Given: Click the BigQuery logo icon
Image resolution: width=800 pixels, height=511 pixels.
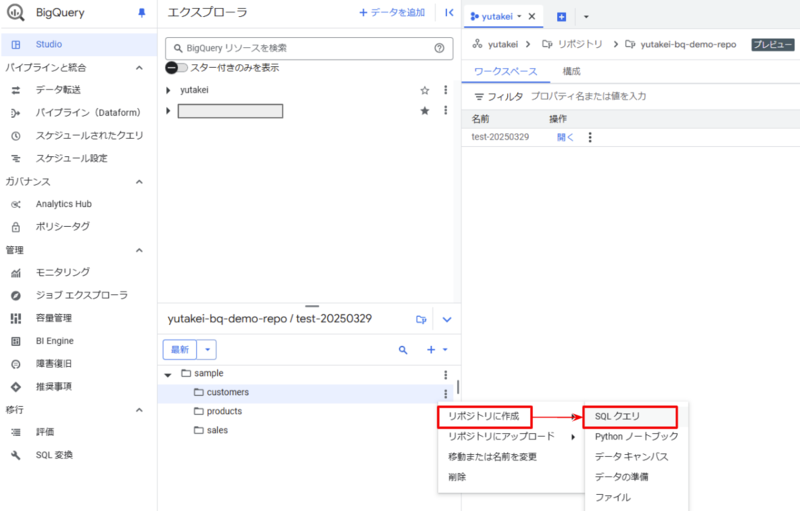Looking at the screenshot, I should point(15,13).
